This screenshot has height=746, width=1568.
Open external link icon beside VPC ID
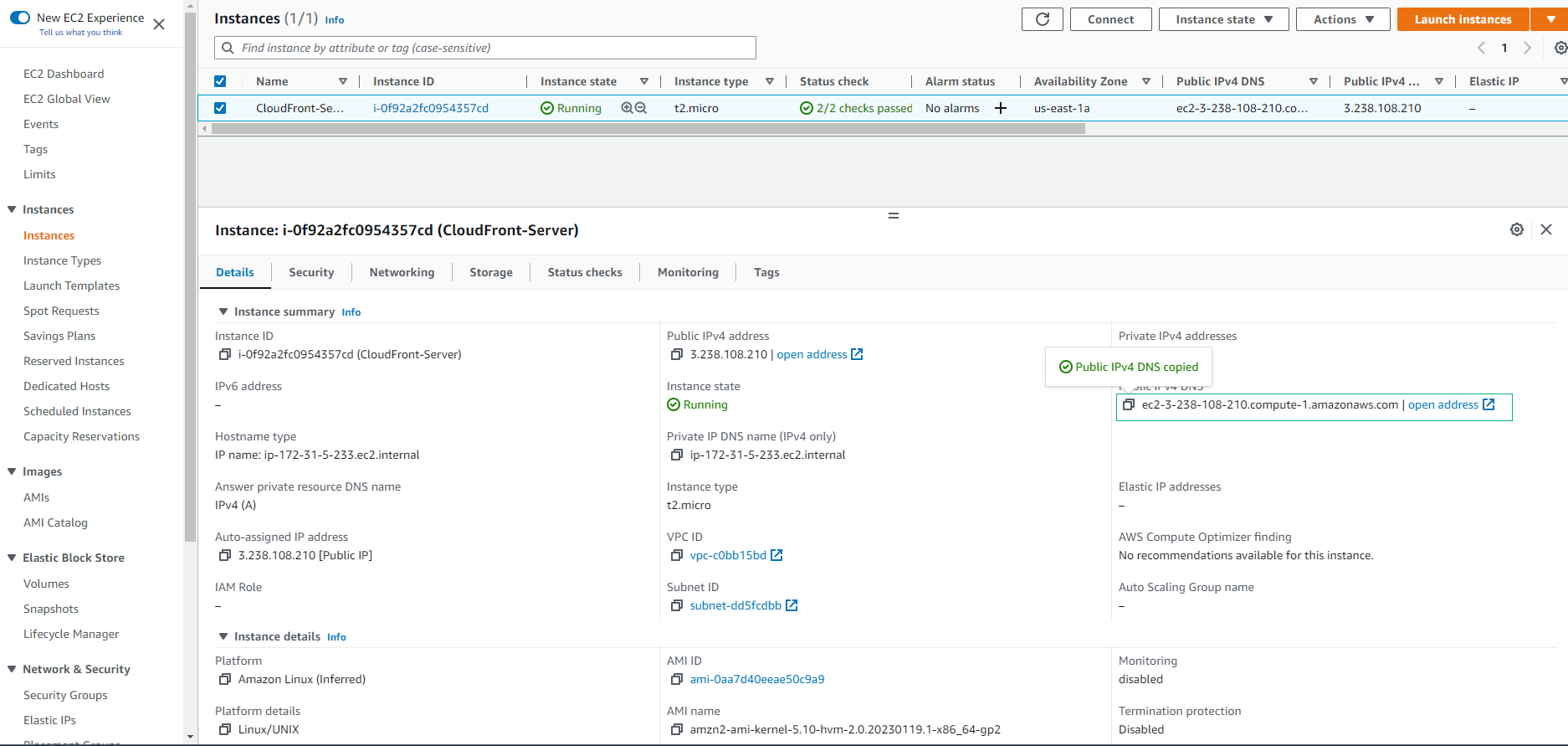pos(776,555)
